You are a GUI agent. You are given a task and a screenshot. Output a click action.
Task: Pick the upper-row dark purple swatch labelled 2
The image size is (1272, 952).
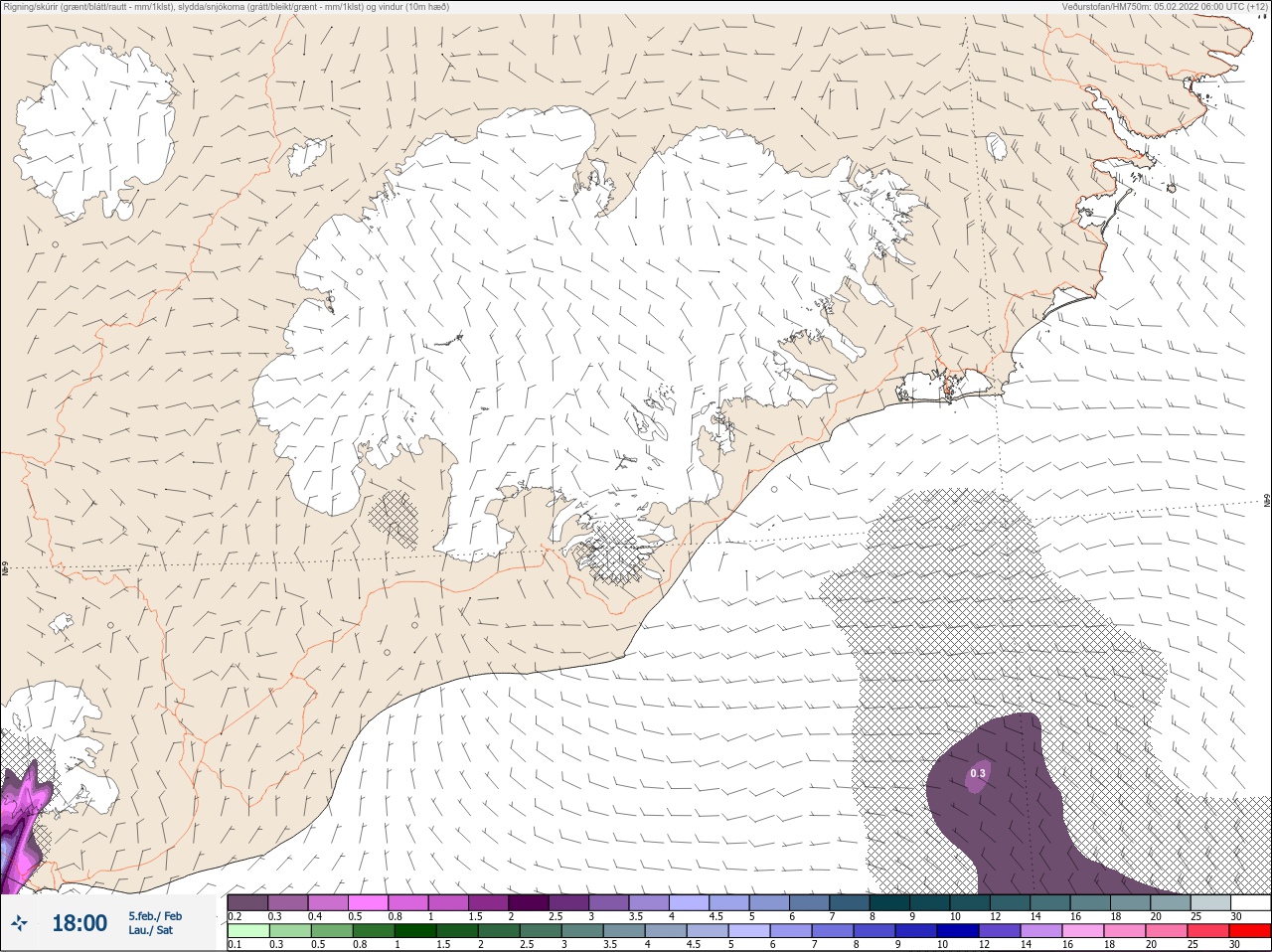click(529, 903)
